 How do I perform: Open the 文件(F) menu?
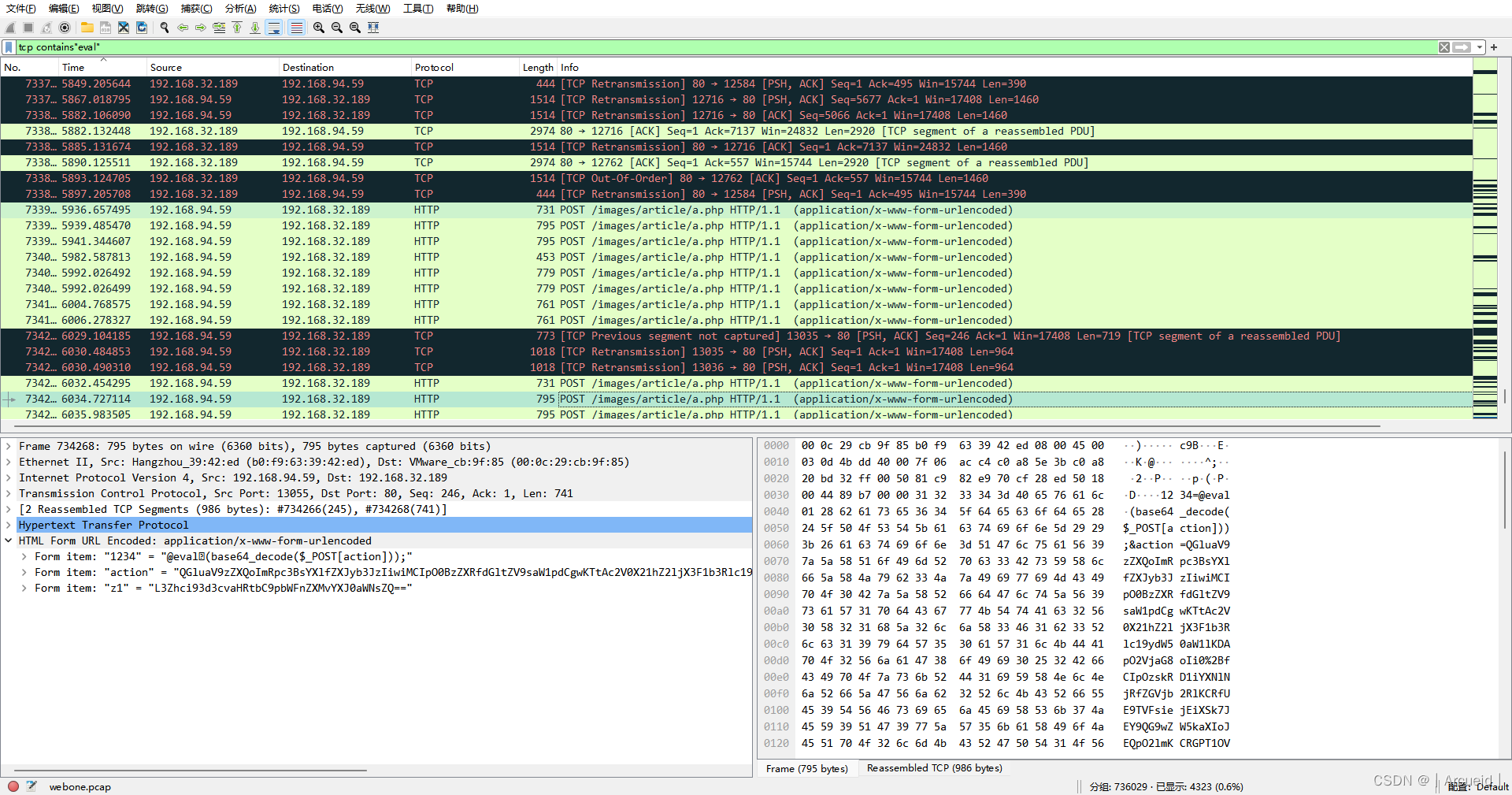[21, 9]
